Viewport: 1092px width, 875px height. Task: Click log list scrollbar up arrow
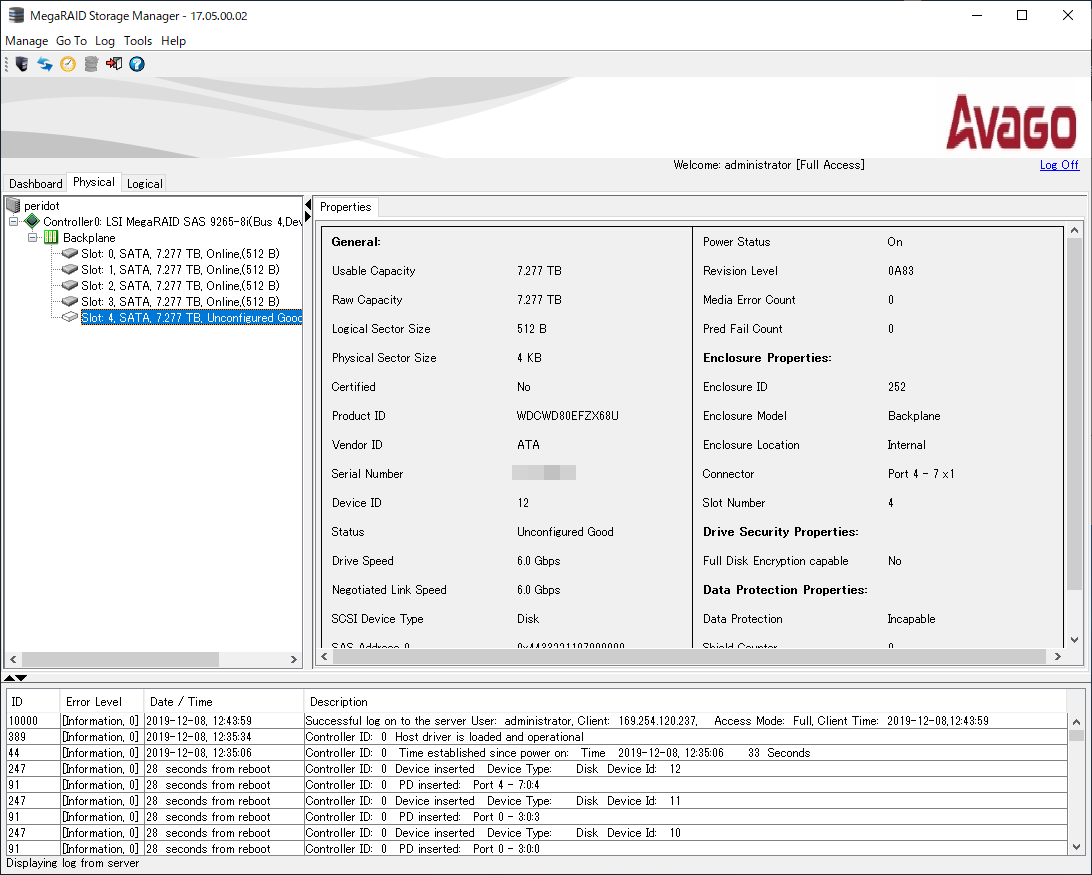pyautogui.click(x=1076, y=722)
